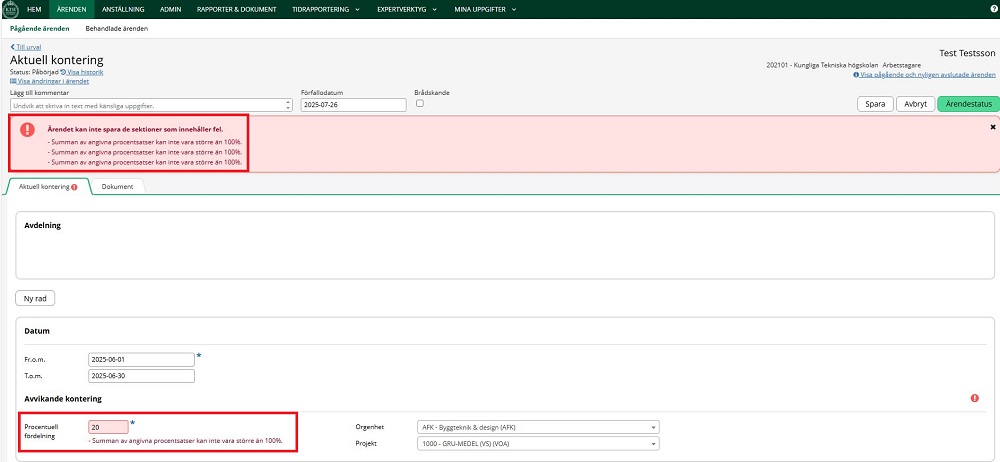Click the KTH logo icon

10,10
